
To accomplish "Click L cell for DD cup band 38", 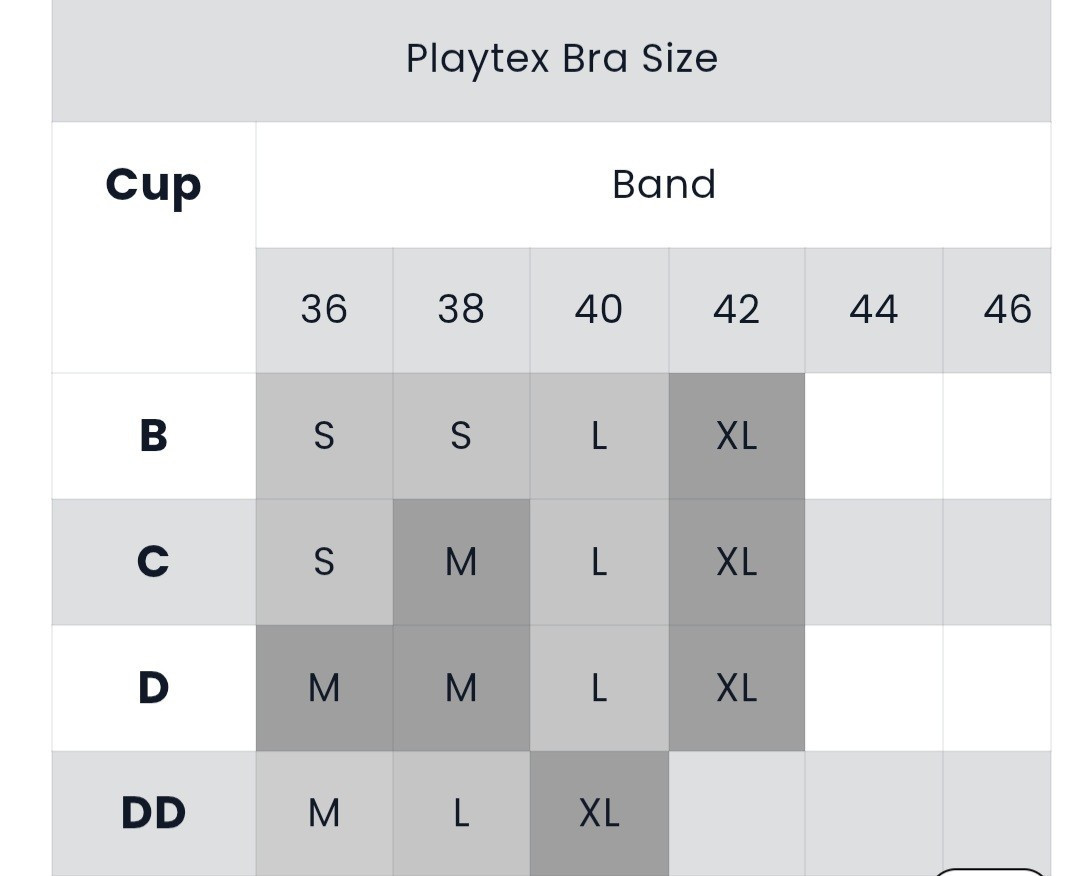I will 461,813.
